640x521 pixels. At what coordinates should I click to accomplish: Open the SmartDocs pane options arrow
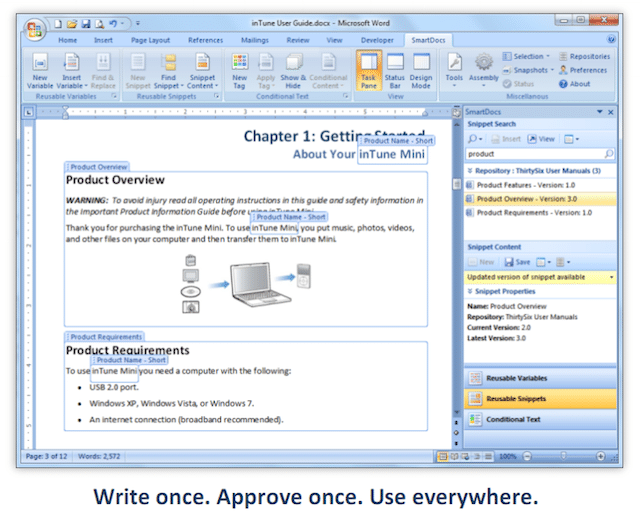click(600, 111)
